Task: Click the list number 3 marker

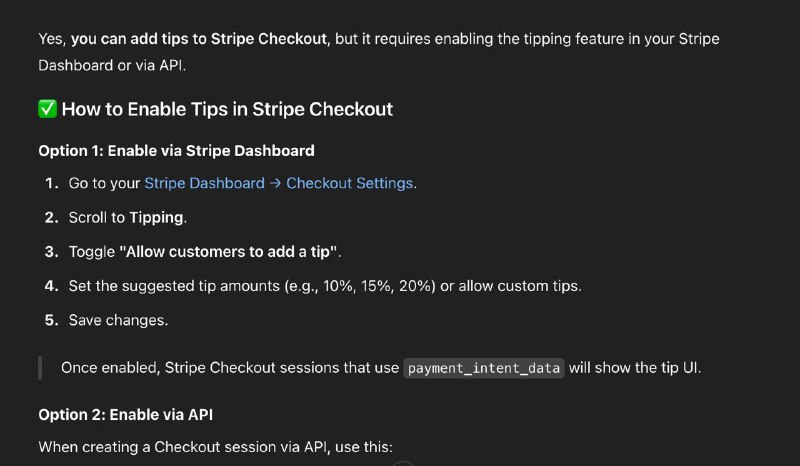Action: point(52,252)
